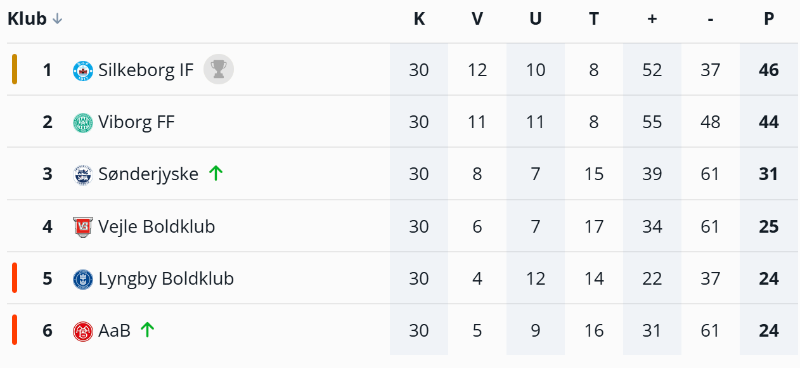
Task: Click the Lyngby Boldklub club crest
Action: point(83,279)
